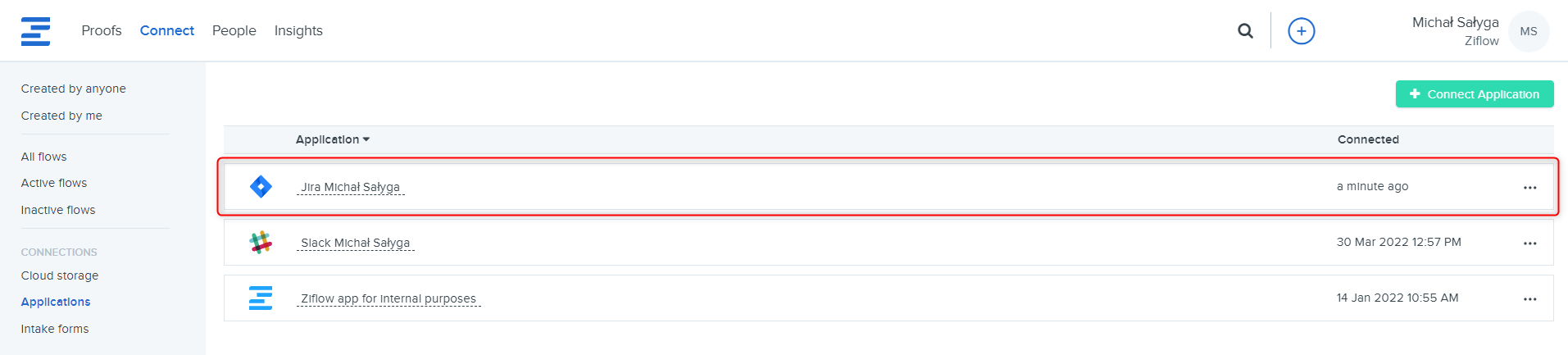Open more options for Ziflow app row
This screenshot has height=355, width=1568.
coord(1529,299)
